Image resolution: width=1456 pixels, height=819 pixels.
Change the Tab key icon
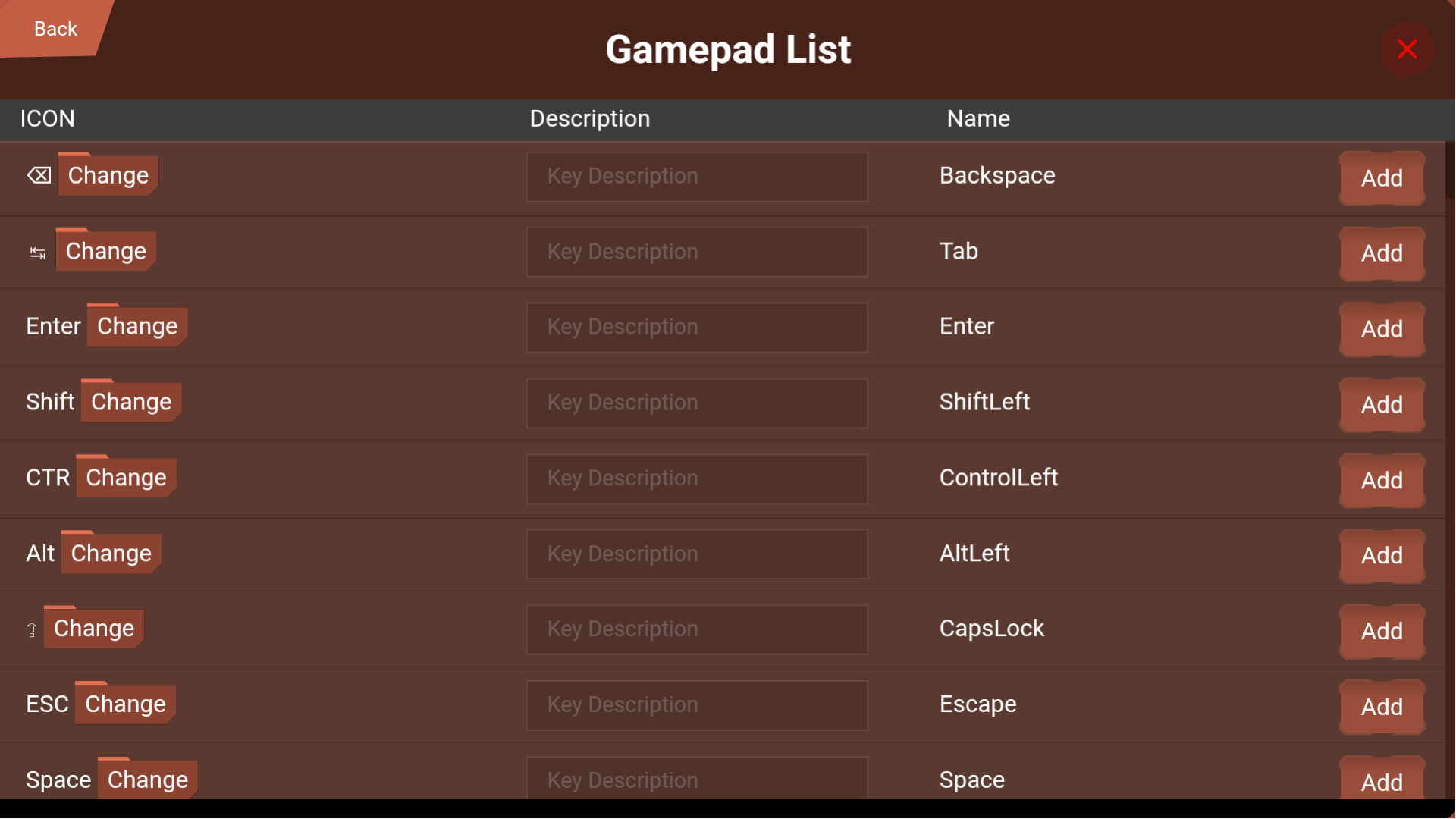click(x=105, y=251)
